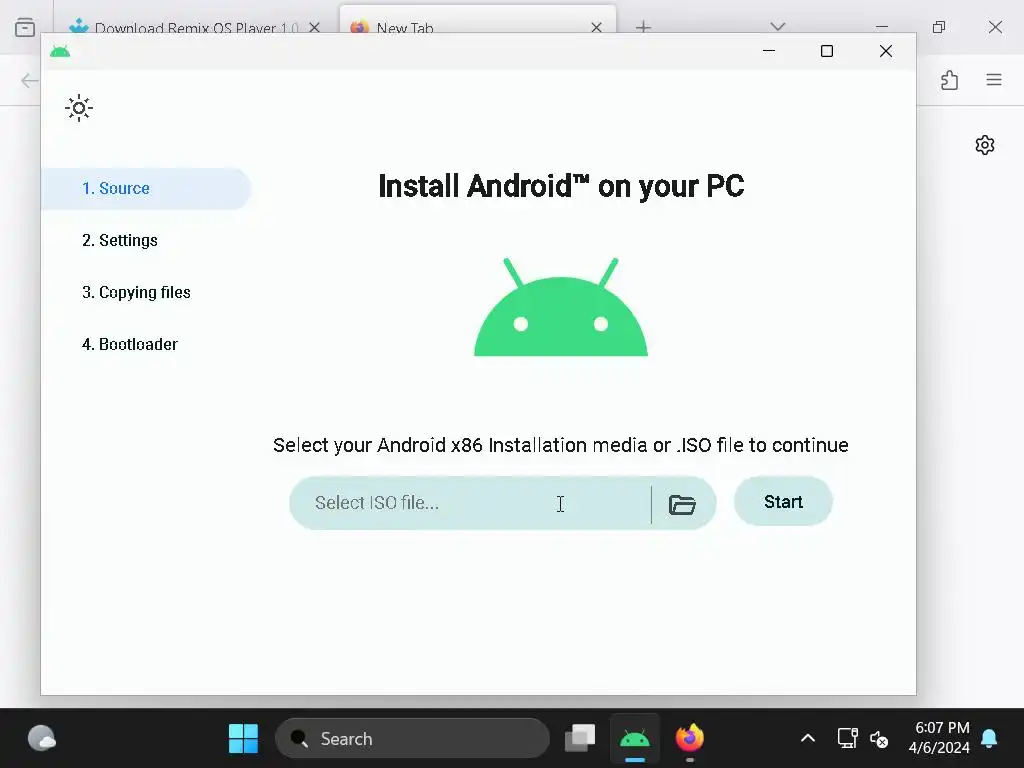Click the network display tray icon
This screenshot has width=1024, height=768.
tap(847, 739)
